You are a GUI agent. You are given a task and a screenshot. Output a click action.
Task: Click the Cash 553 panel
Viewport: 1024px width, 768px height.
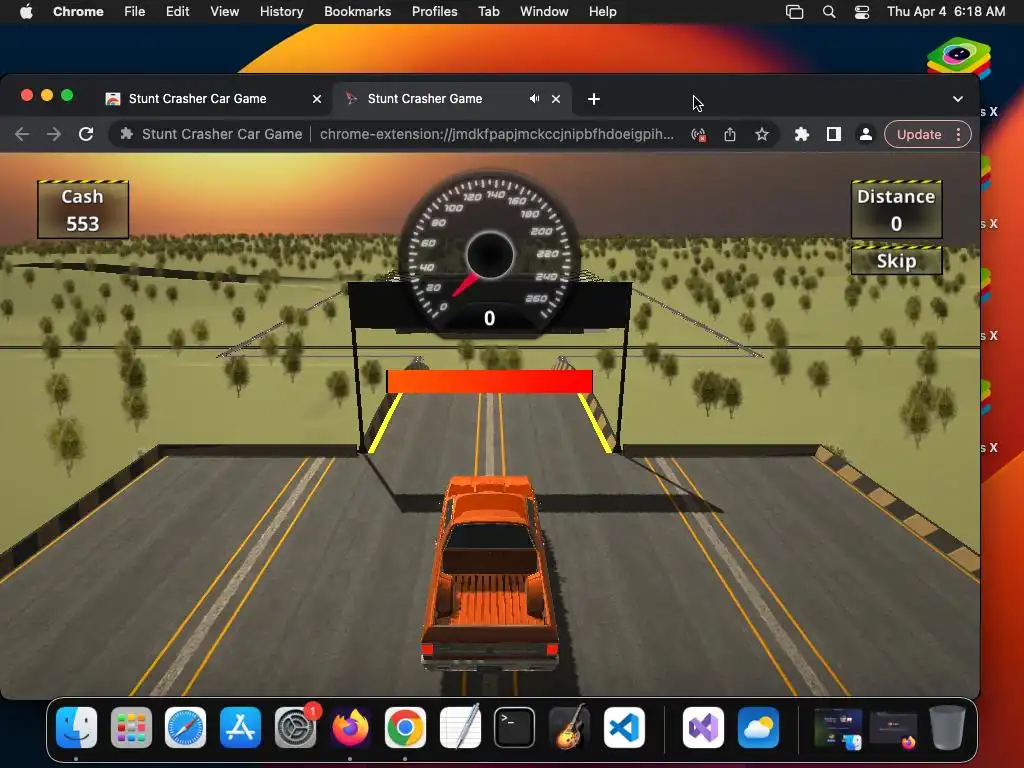[82, 210]
